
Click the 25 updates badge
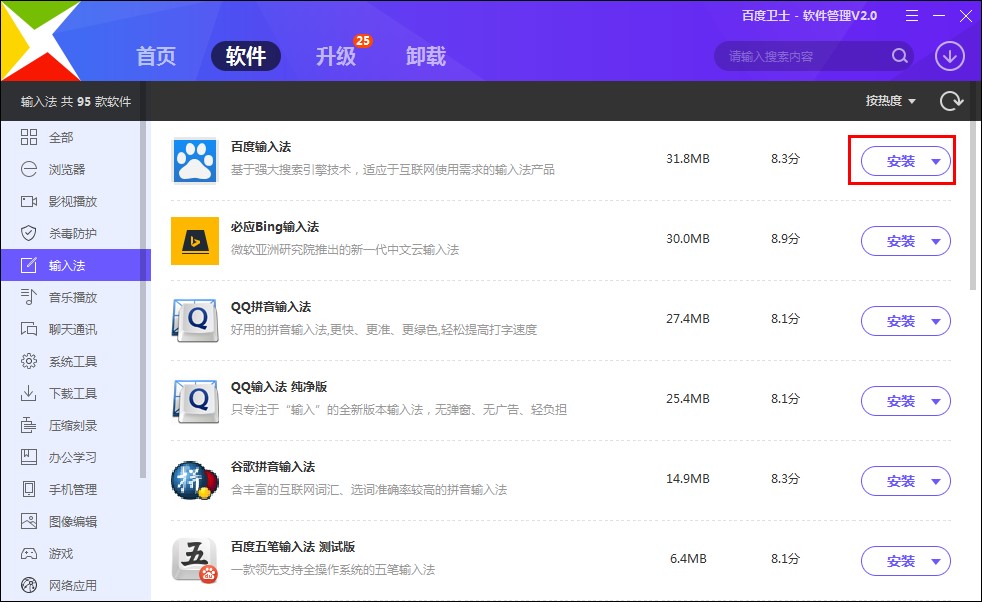point(363,40)
